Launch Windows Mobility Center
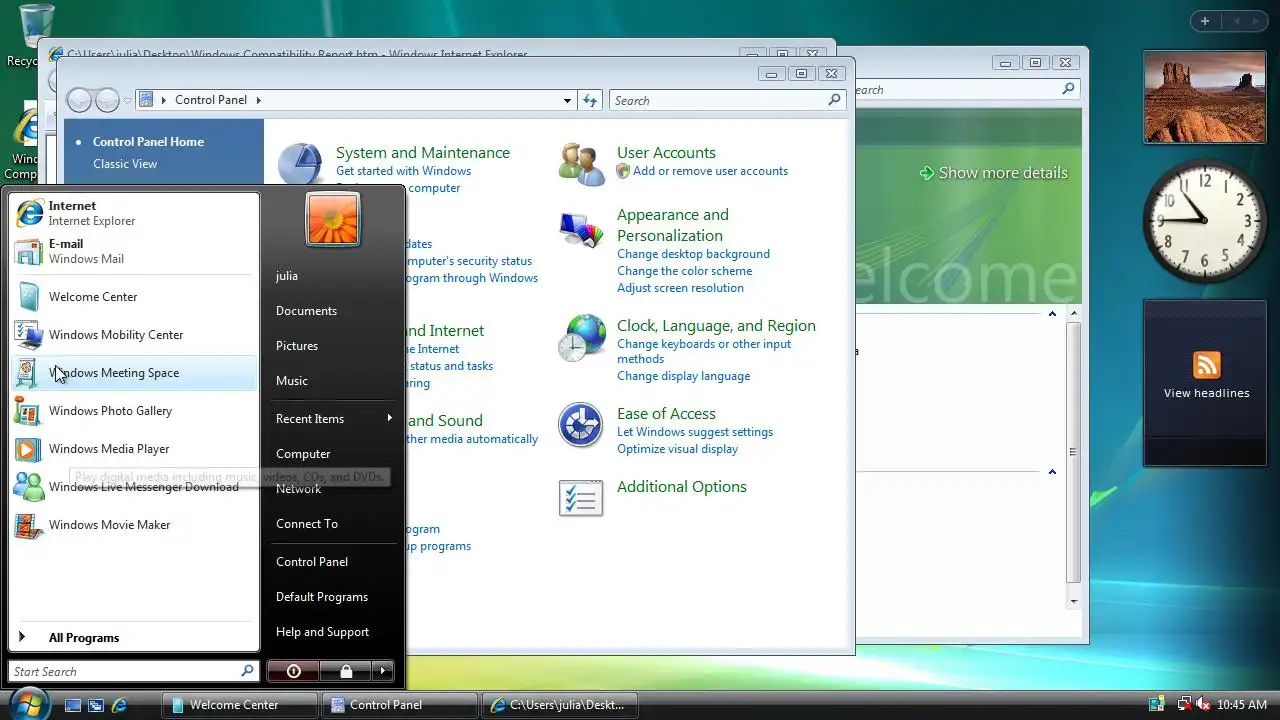1280x720 pixels. pyautogui.click(x=133, y=335)
